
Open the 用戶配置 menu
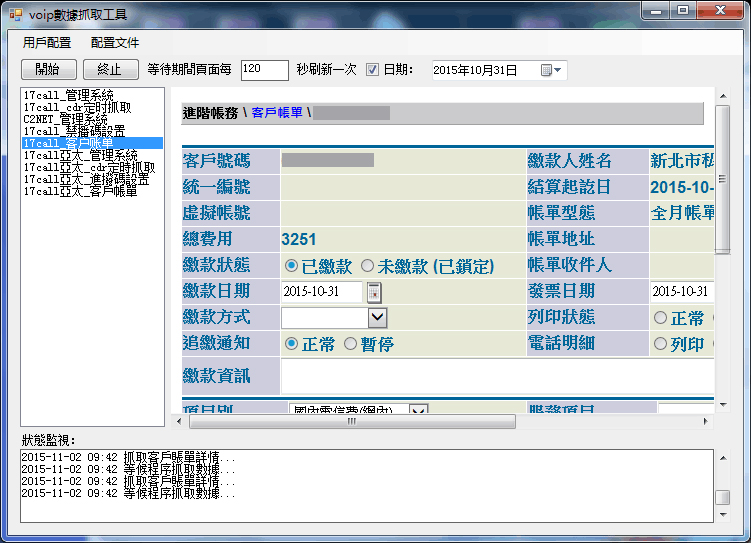pos(47,43)
